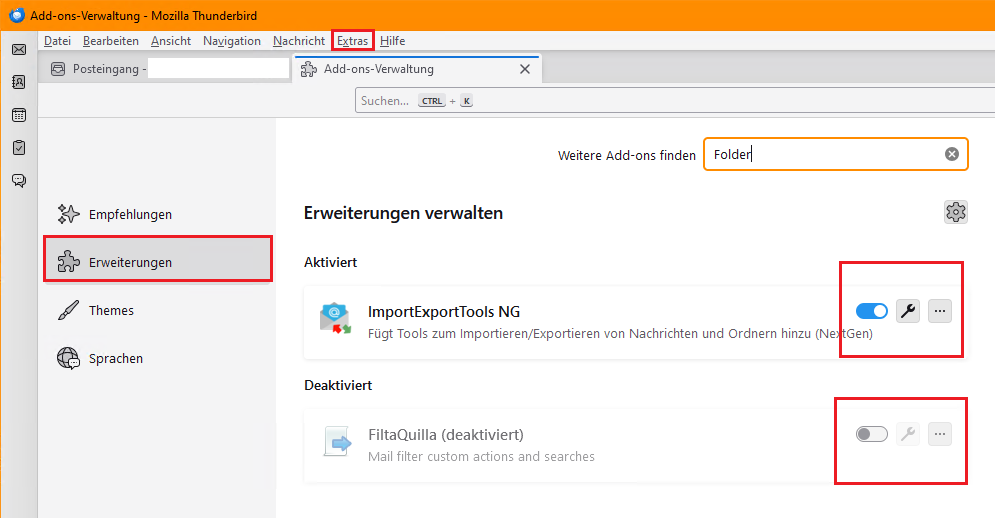Click FiltaQuilla options wrench icon

coord(908,434)
